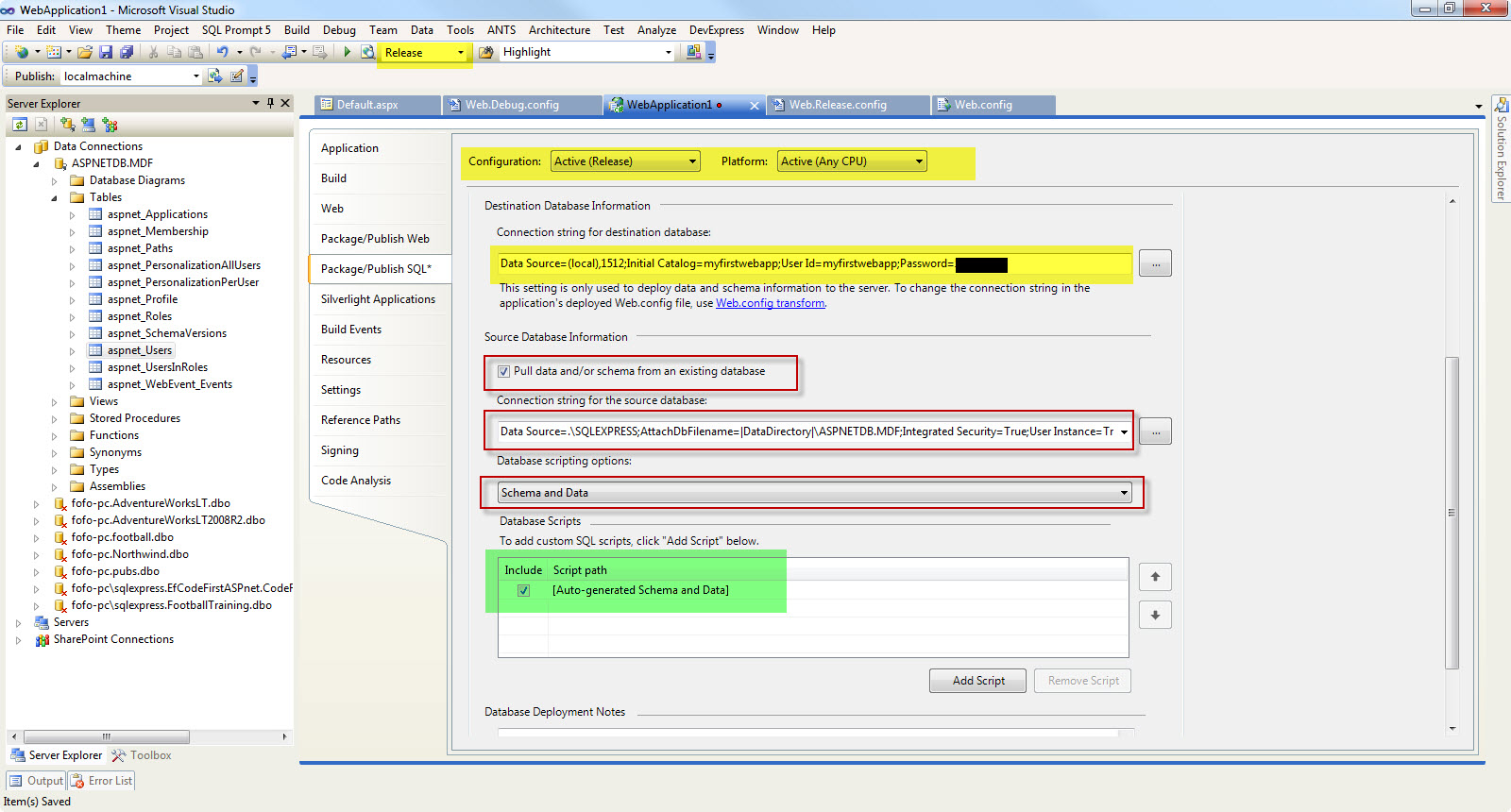
Task: Click the Publish Web icon next to localmachine
Action: coord(215,76)
